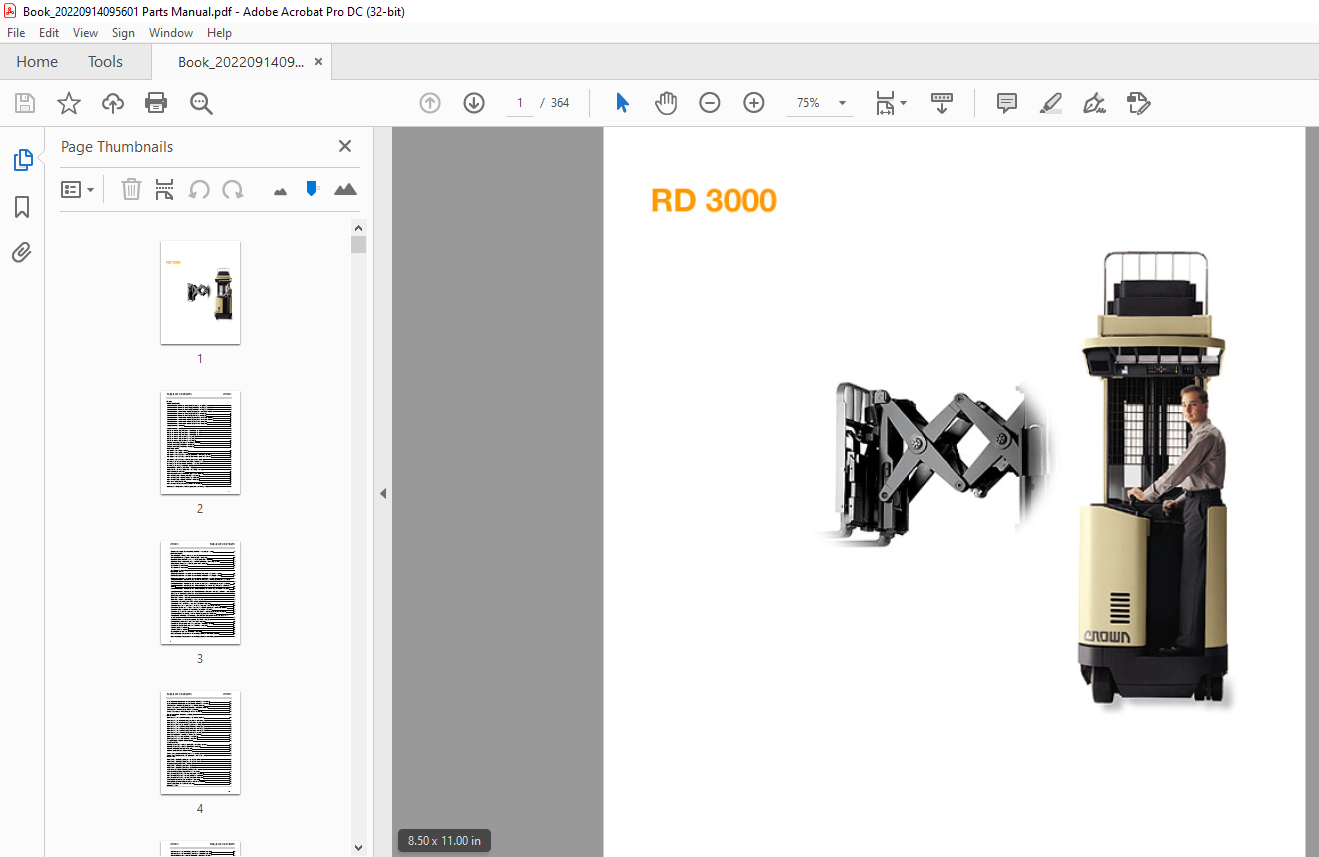Print the document with the printer icon
1319x857 pixels.
(x=156, y=103)
